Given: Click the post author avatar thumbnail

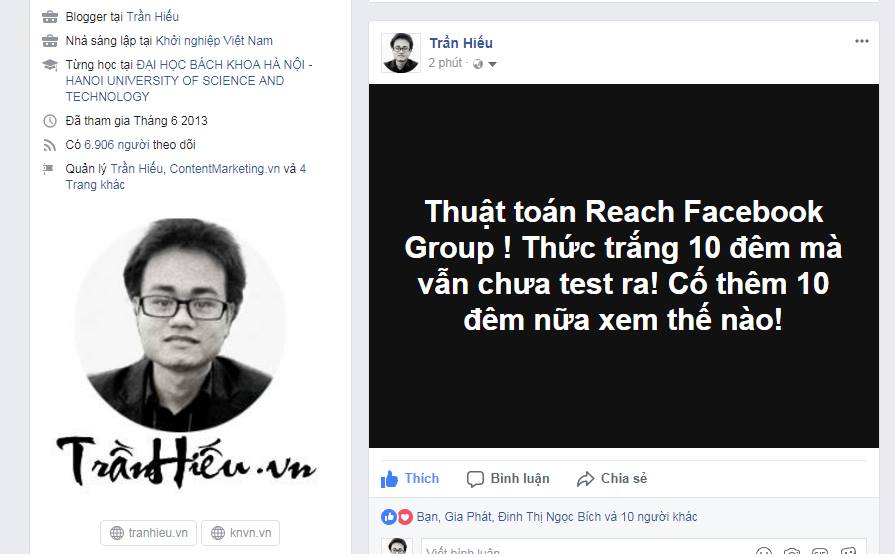Looking at the screenshot, I should (401, 53).
